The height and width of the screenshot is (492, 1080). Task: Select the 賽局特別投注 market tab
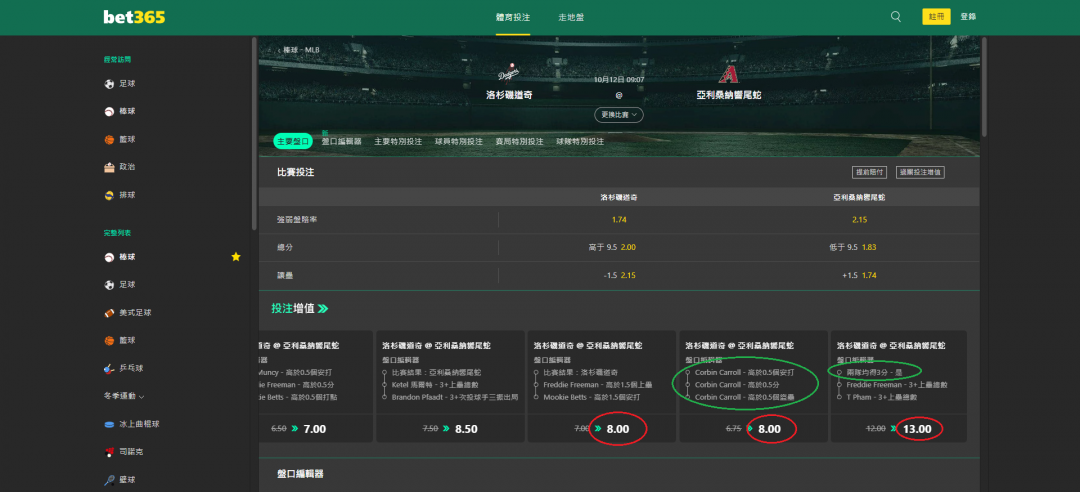tap(519, 141)
